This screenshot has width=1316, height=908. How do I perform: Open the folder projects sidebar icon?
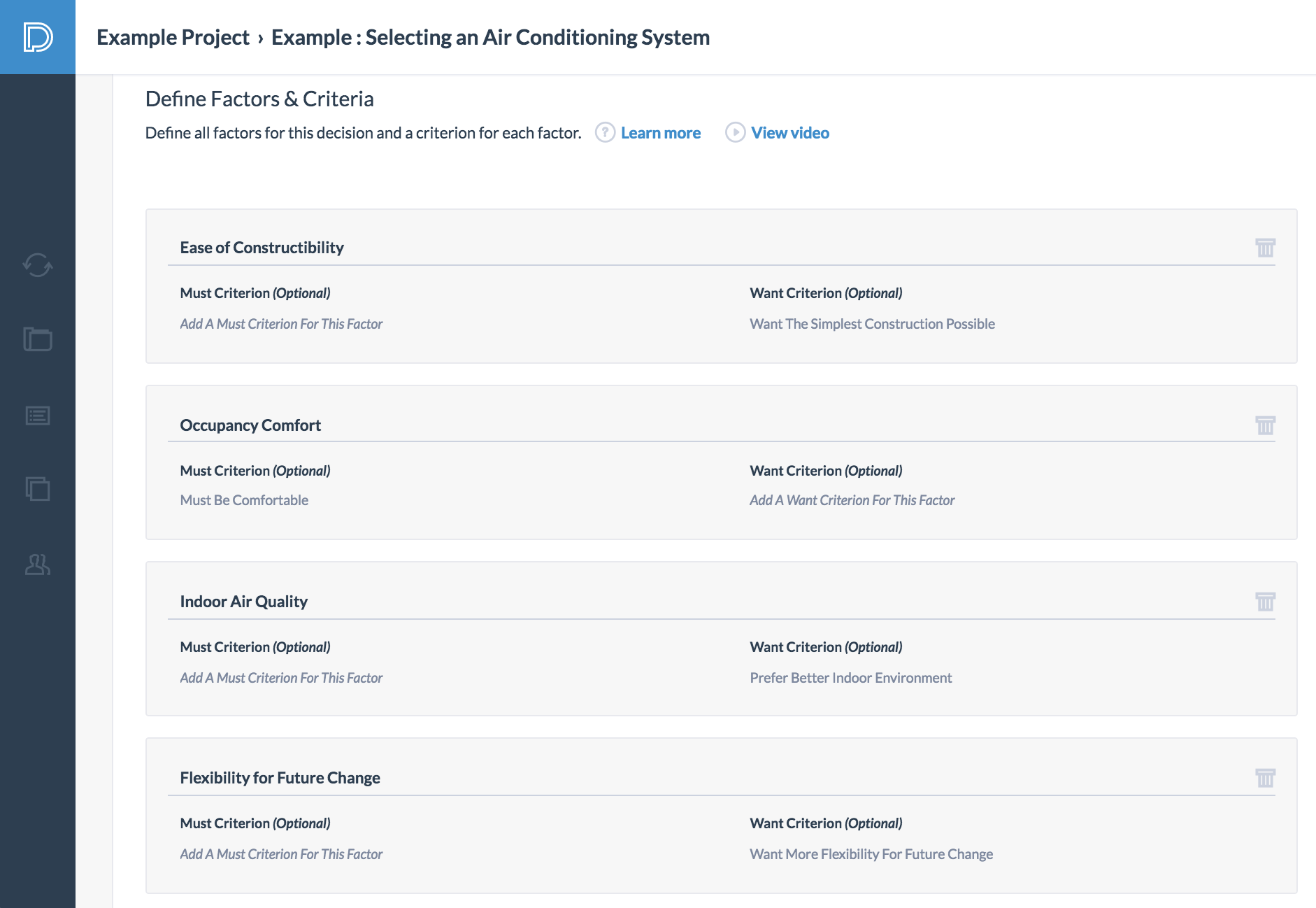(x=38, y=339)
